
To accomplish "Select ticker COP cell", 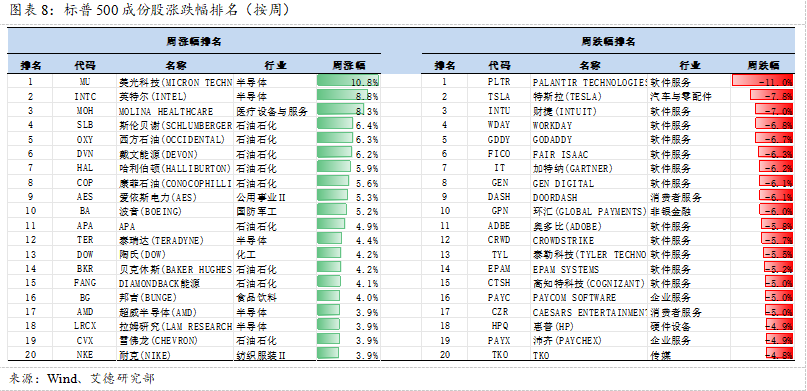I will coord(85,183).
